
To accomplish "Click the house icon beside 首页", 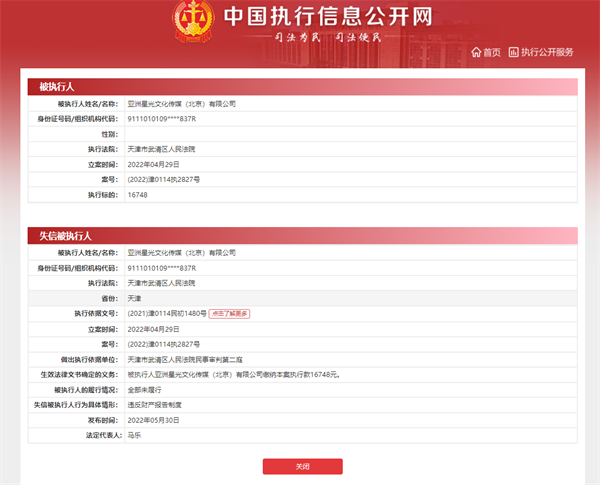I will pos(476,52).
